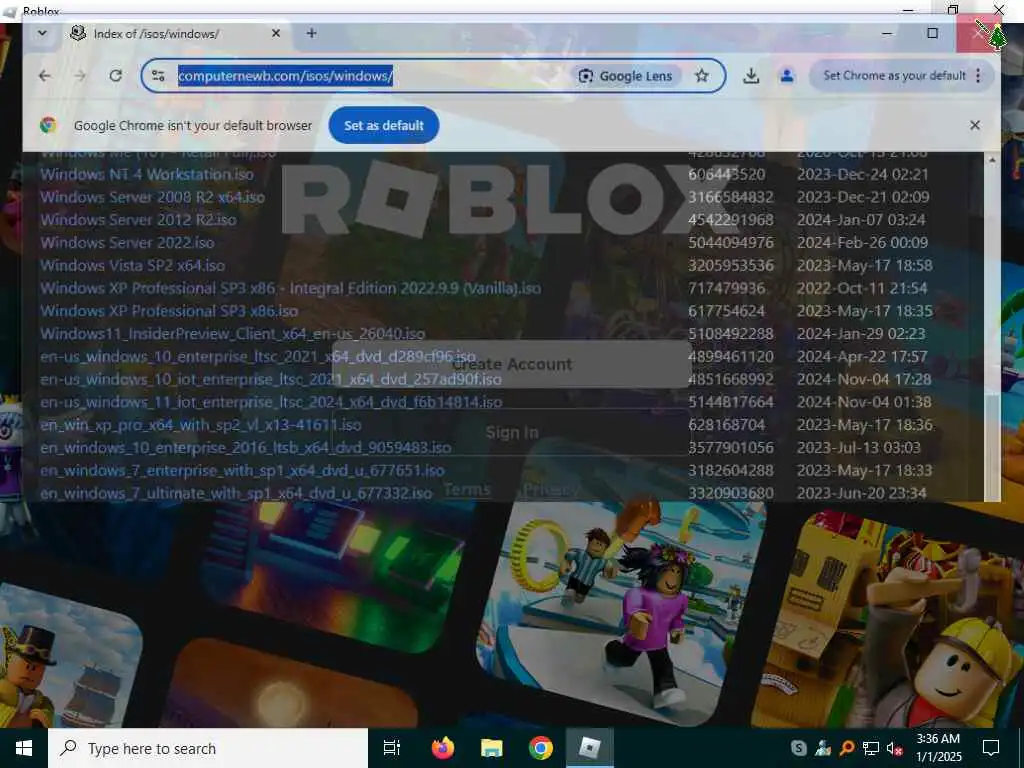Viewport: 1024px width, 768px height.
Task: Click scrollbar up arrow in Chrome page
Action: (x=992, y=160)
